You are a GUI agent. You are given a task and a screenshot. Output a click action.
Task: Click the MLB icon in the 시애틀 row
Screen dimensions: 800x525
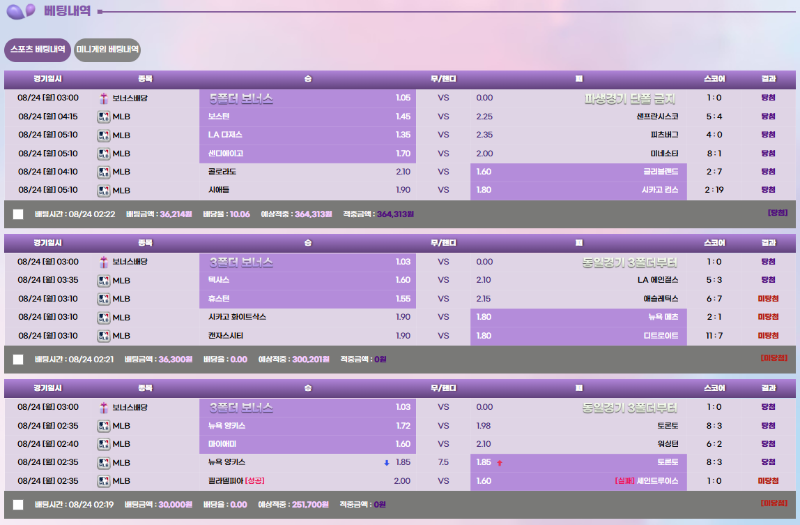click(x=104, y=190)
